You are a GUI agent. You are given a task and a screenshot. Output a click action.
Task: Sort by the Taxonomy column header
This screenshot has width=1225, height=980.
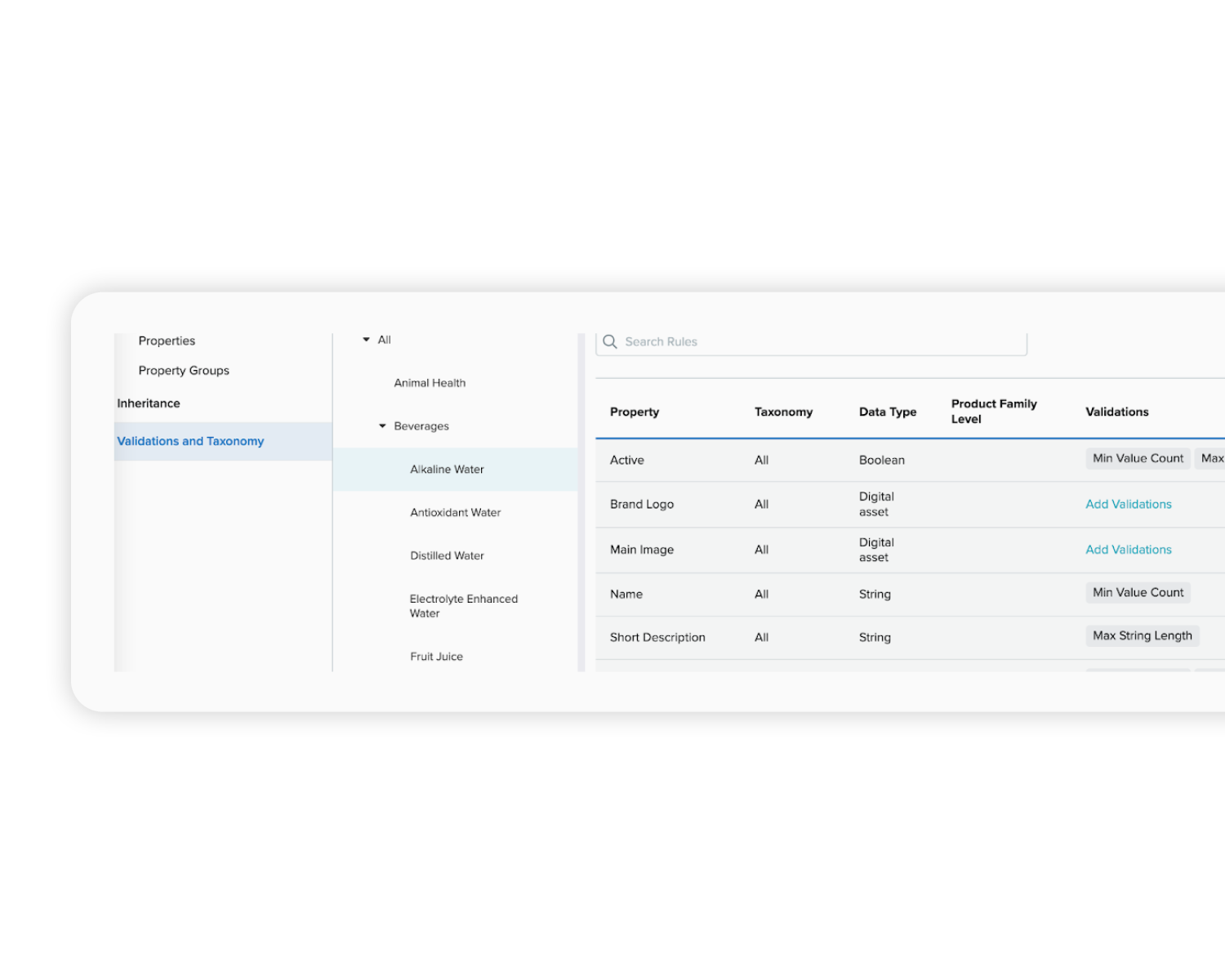783,412
